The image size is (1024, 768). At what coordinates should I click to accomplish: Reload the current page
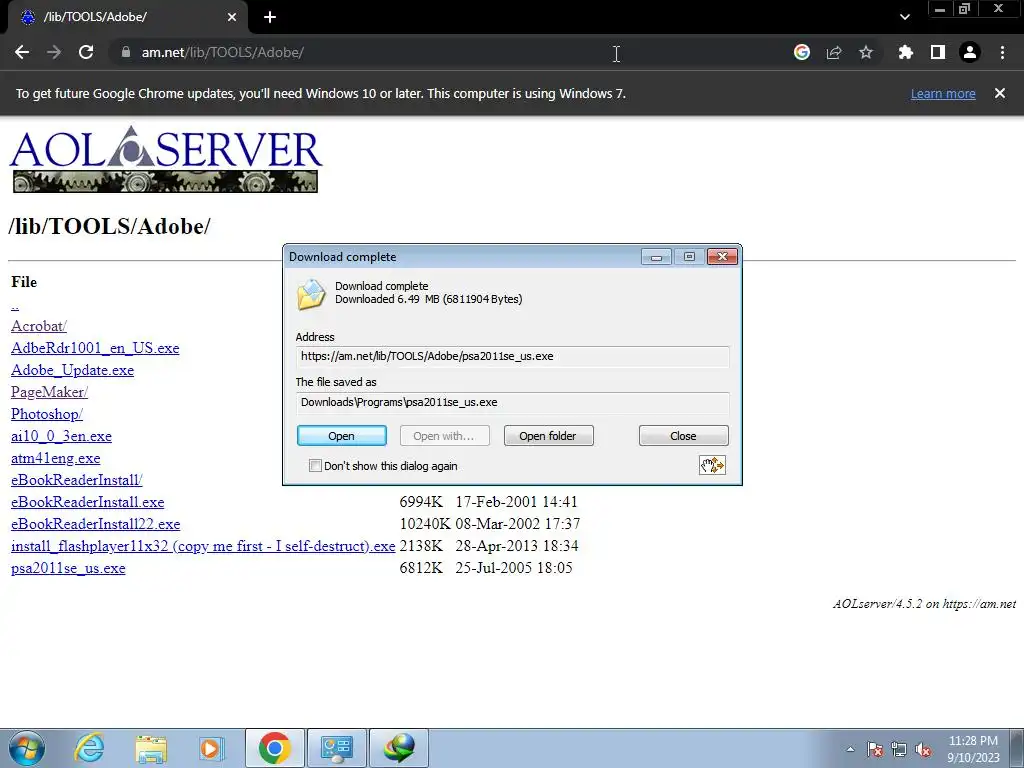pos(86,52)
